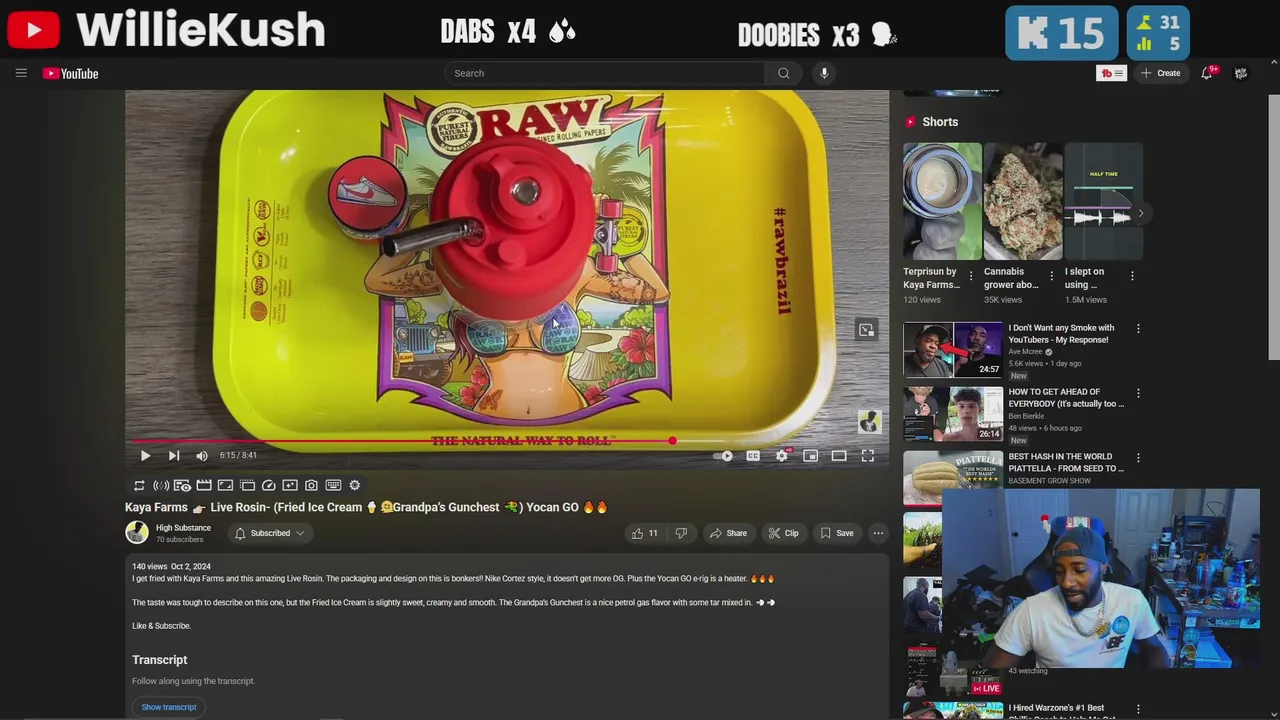Go to YouTube home via logo
The height and width of the screenshot is (720, 1280).
click(x=70, y=73)
